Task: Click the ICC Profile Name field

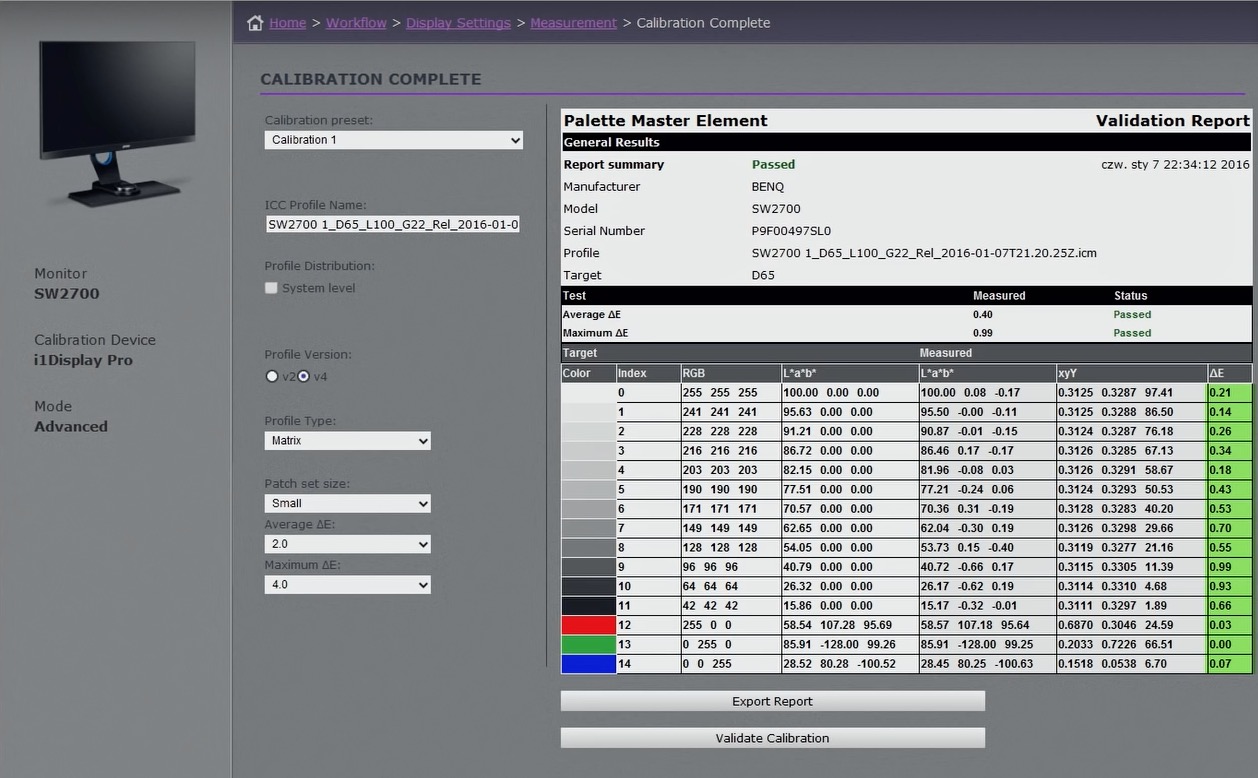Action: pyautogui.click(x=393, y=225)
